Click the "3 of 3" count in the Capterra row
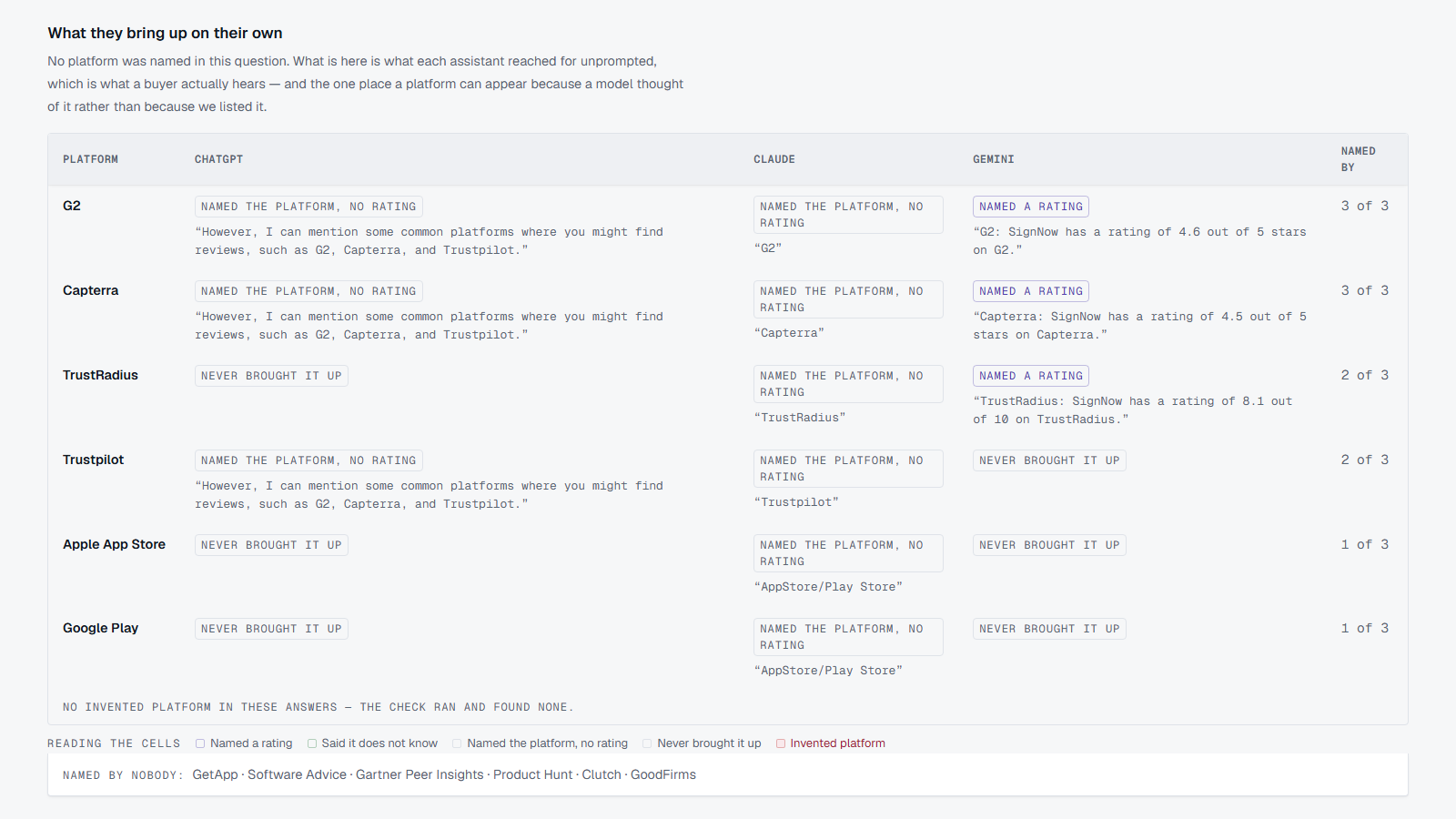 pos(1365,290)
